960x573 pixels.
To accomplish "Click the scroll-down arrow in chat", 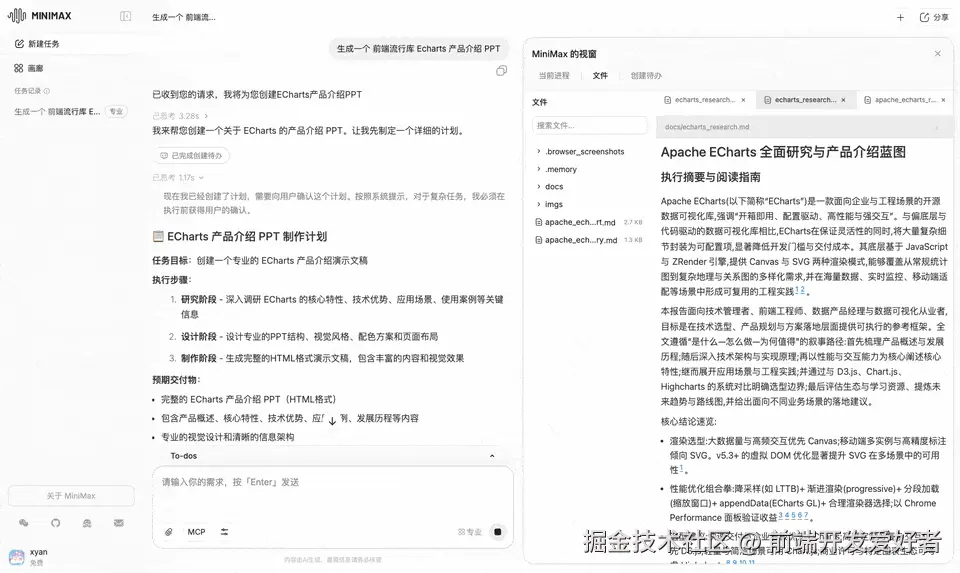I will [332, 421].
